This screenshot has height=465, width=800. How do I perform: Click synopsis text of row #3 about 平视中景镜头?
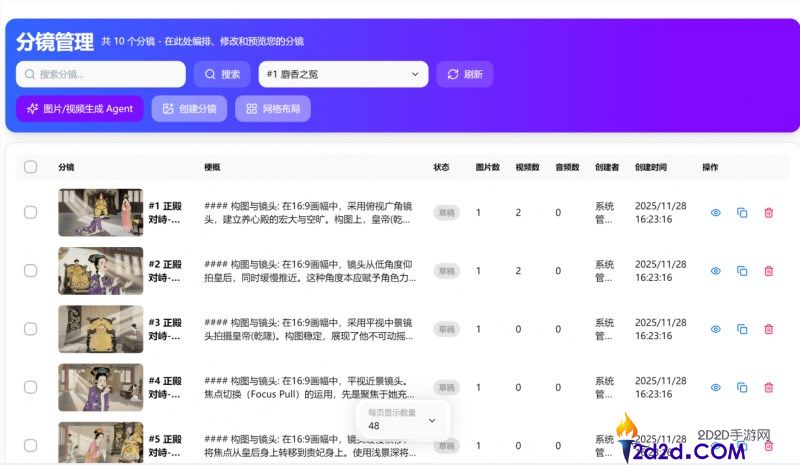coord(309,329)
